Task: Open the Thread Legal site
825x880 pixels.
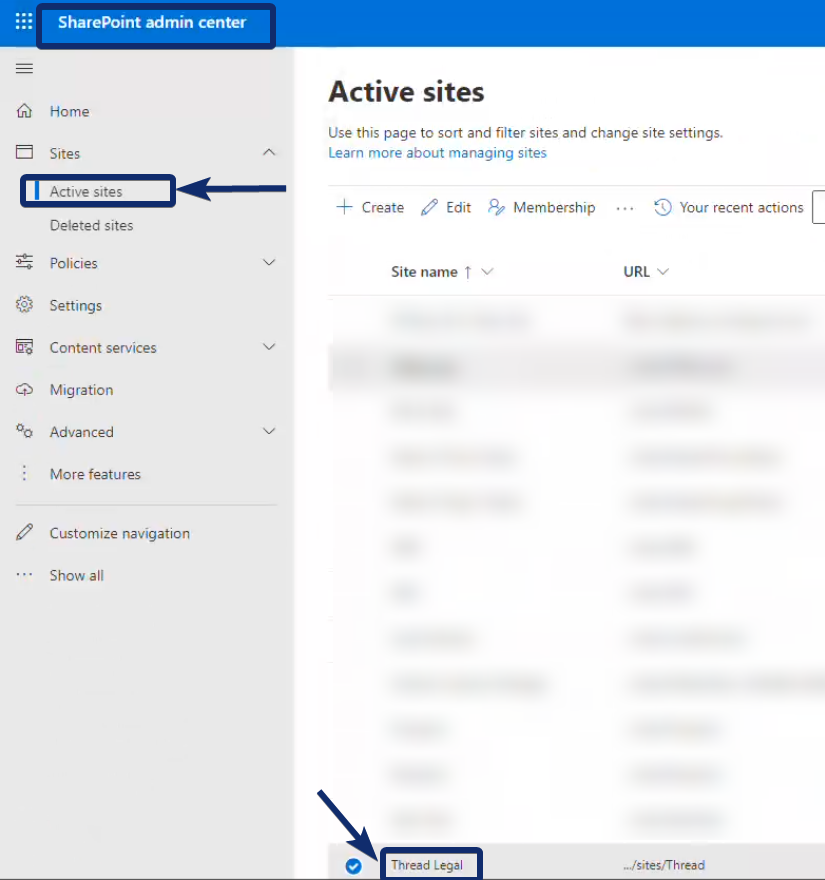Action: pyautogui.click(x=427, y=865)
